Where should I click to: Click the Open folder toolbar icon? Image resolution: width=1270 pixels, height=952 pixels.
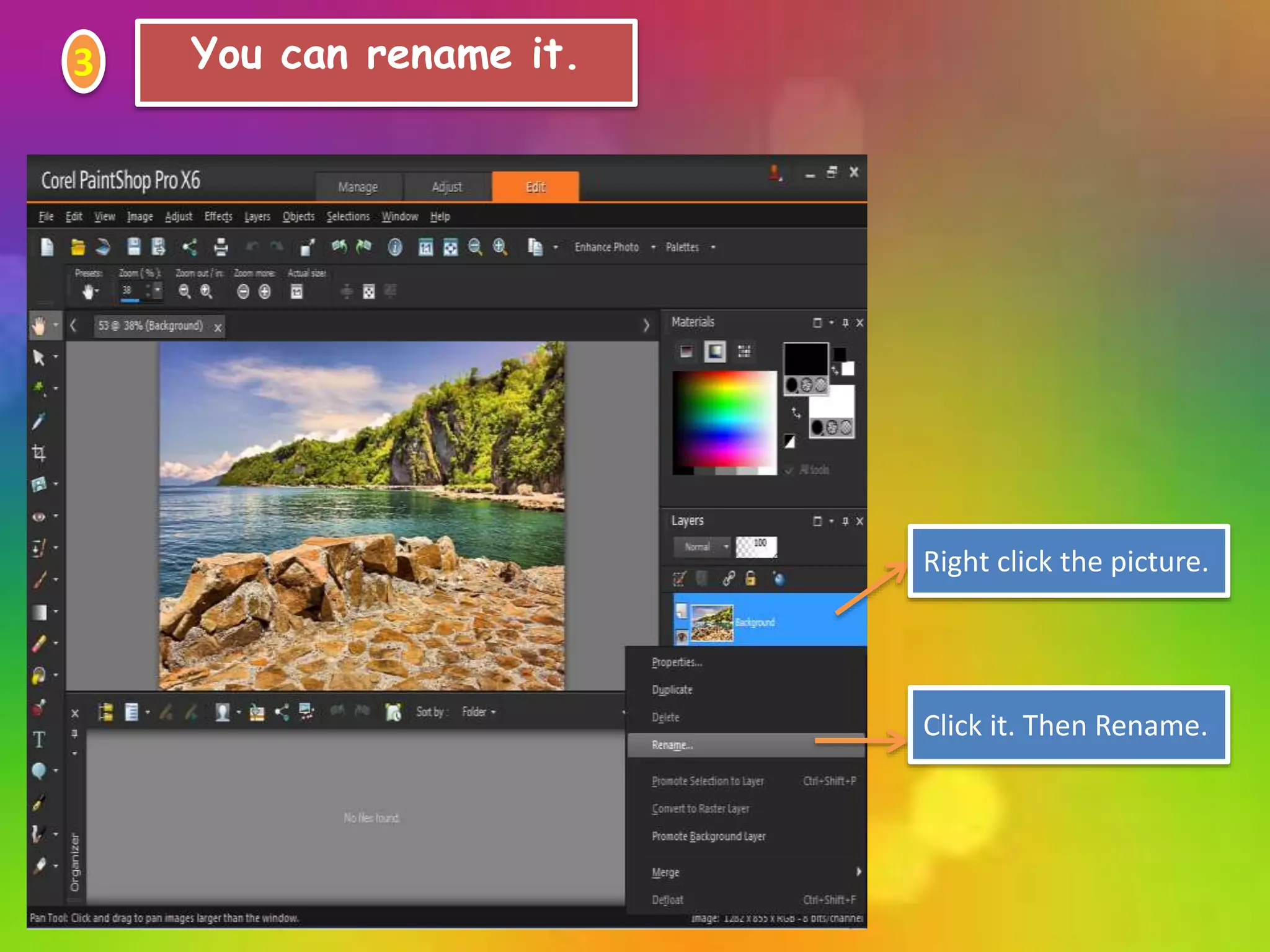click(x=78, y=247)
